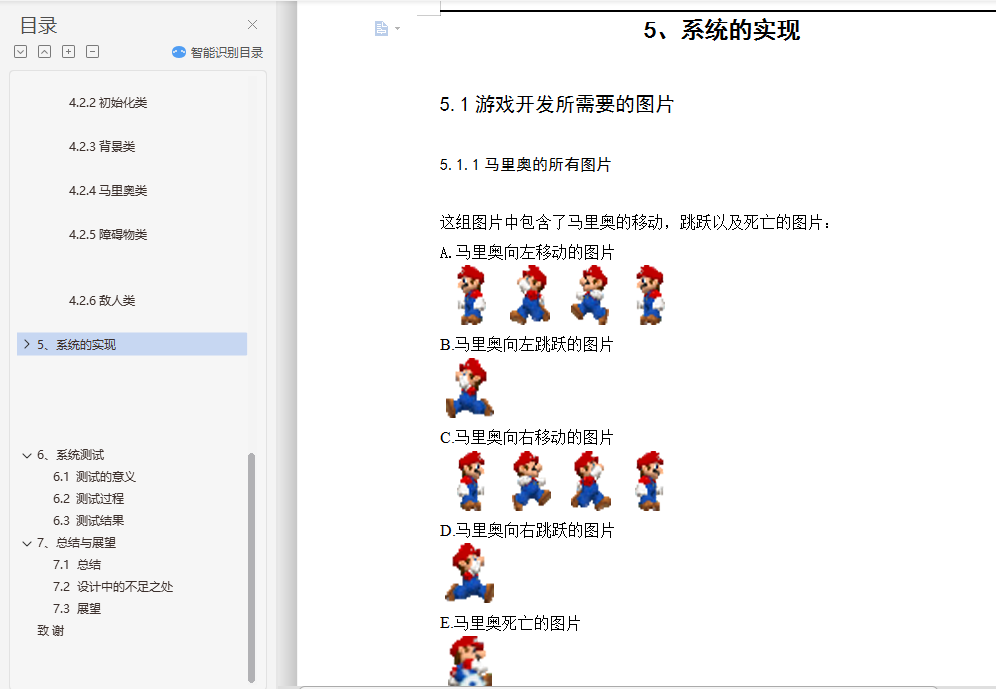Click the minus icon to demote heading level
The width and height of the screenshot is (996, 689).
coord(93,51)
